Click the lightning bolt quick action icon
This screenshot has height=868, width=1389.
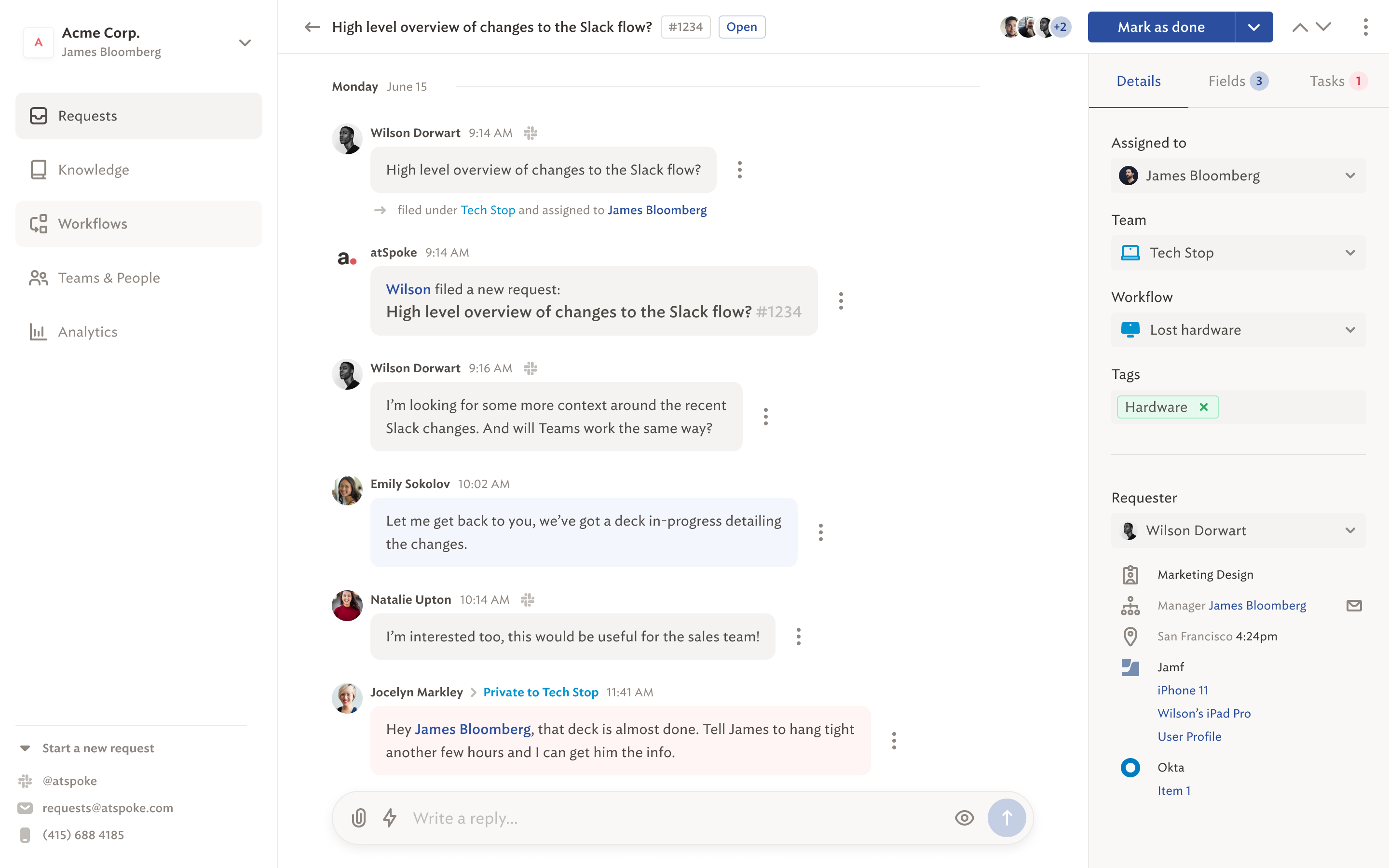(x=390, y=817)
